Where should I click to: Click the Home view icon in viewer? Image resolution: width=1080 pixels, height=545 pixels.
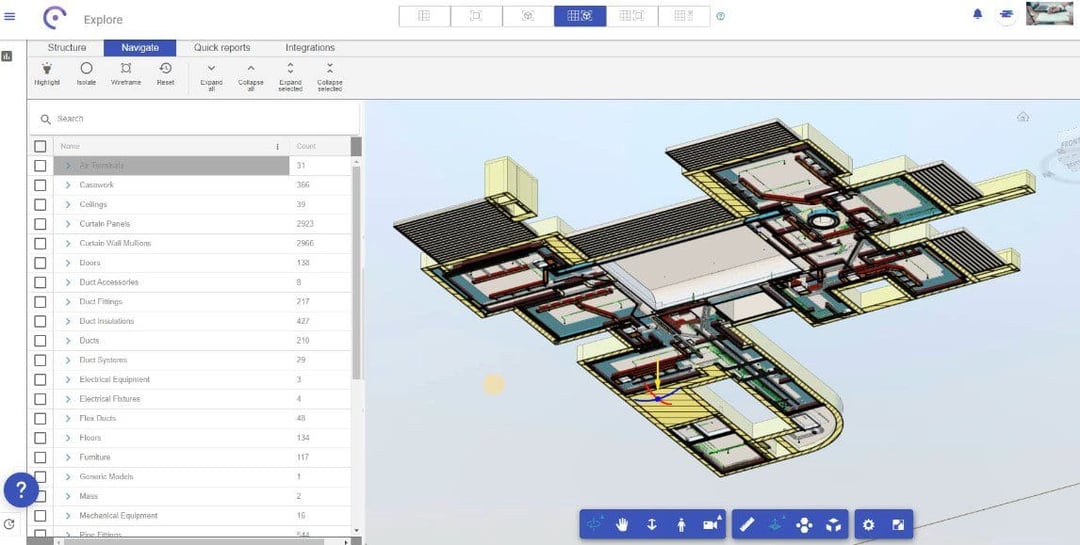point(1023,116)
